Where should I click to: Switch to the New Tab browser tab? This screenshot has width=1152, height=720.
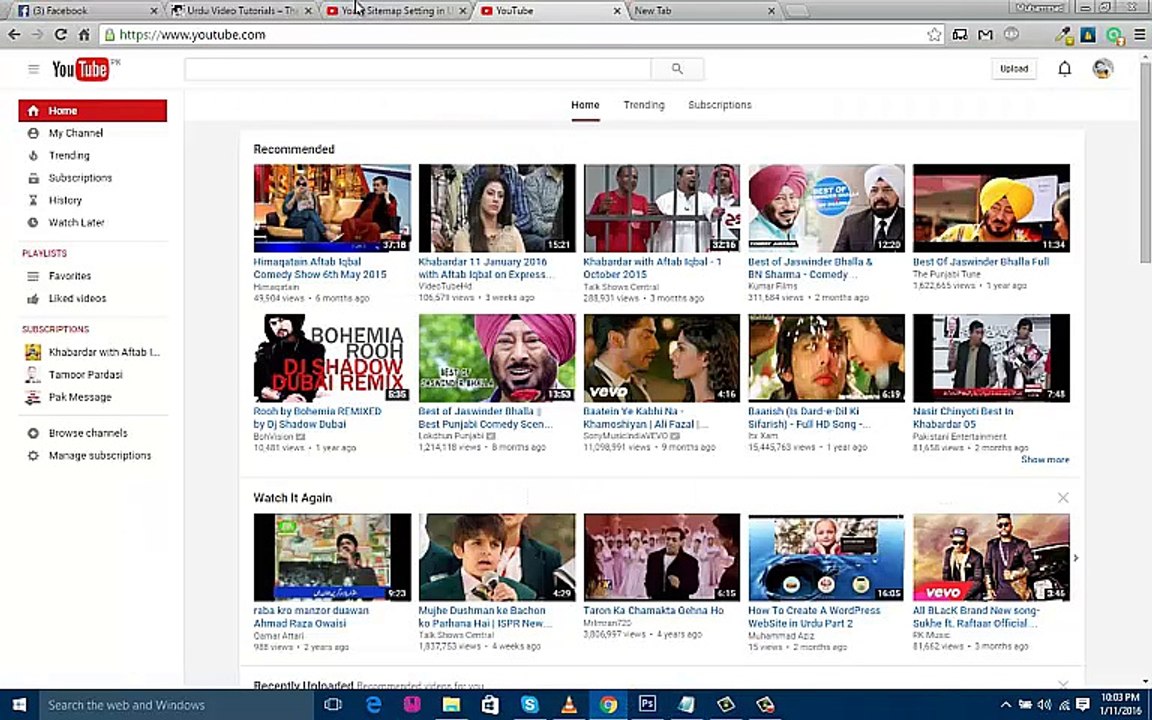tap(702, 10)
